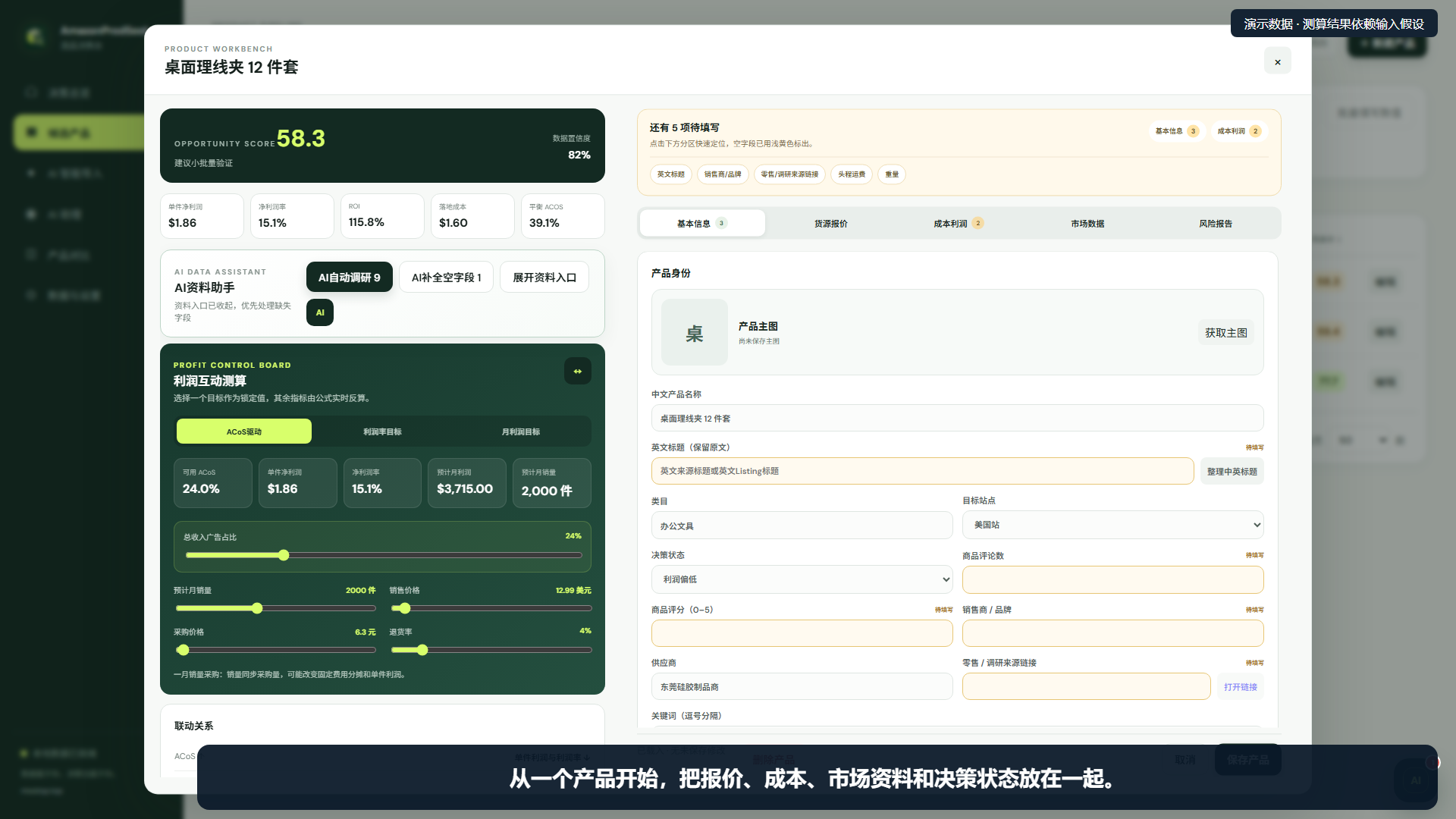Image resolution: width=1456 pixels, height=819 pixels.
Task: Switch to 货源报价 tab
Action: coord(830,223)
